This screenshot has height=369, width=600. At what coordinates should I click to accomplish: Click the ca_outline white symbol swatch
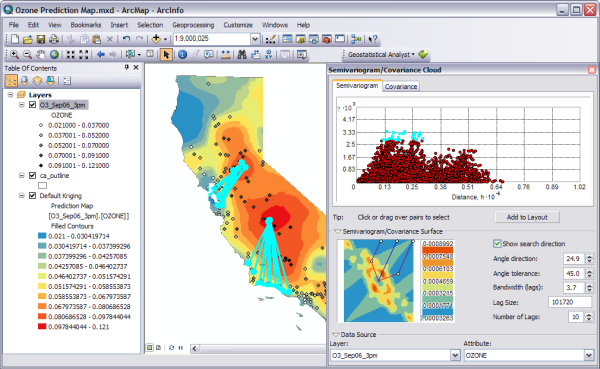(42, 186)
